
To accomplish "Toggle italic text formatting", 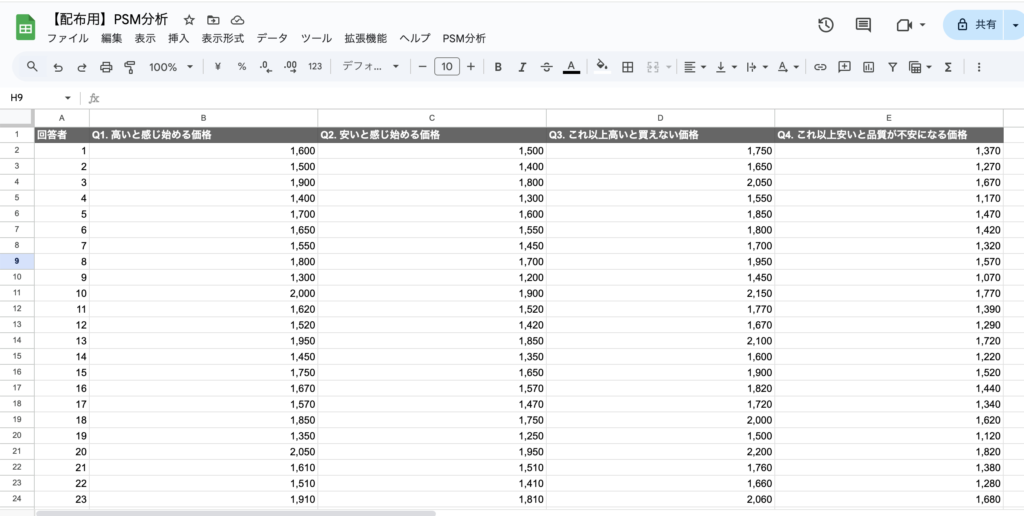I will click(522, 67).
